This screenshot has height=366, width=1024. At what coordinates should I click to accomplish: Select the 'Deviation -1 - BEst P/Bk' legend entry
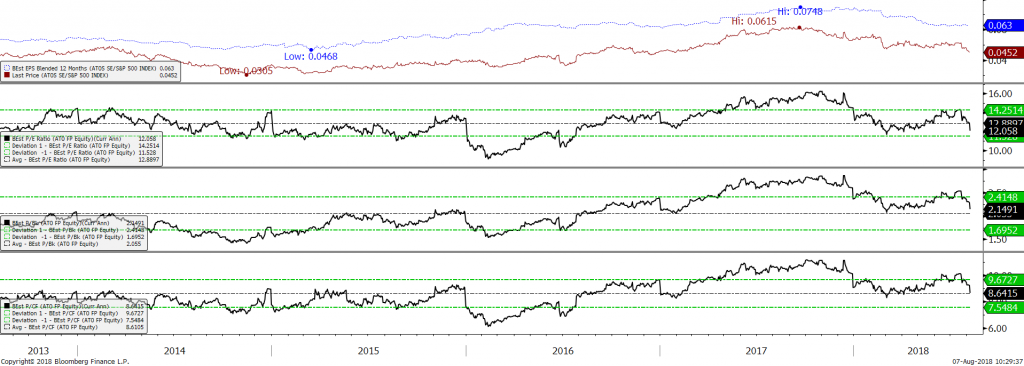tap(74, 237)
